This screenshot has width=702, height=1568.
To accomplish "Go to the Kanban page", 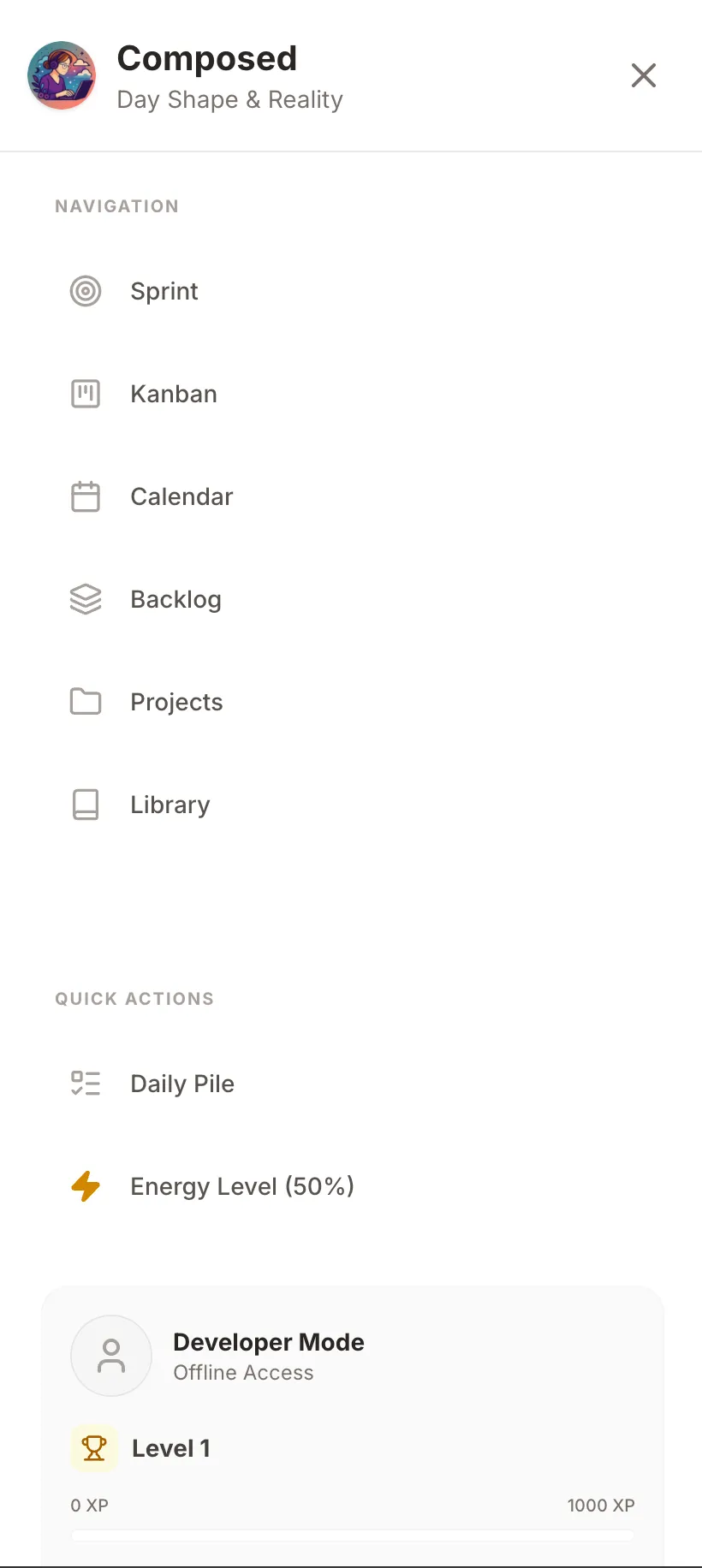I will tap(174, 394).
